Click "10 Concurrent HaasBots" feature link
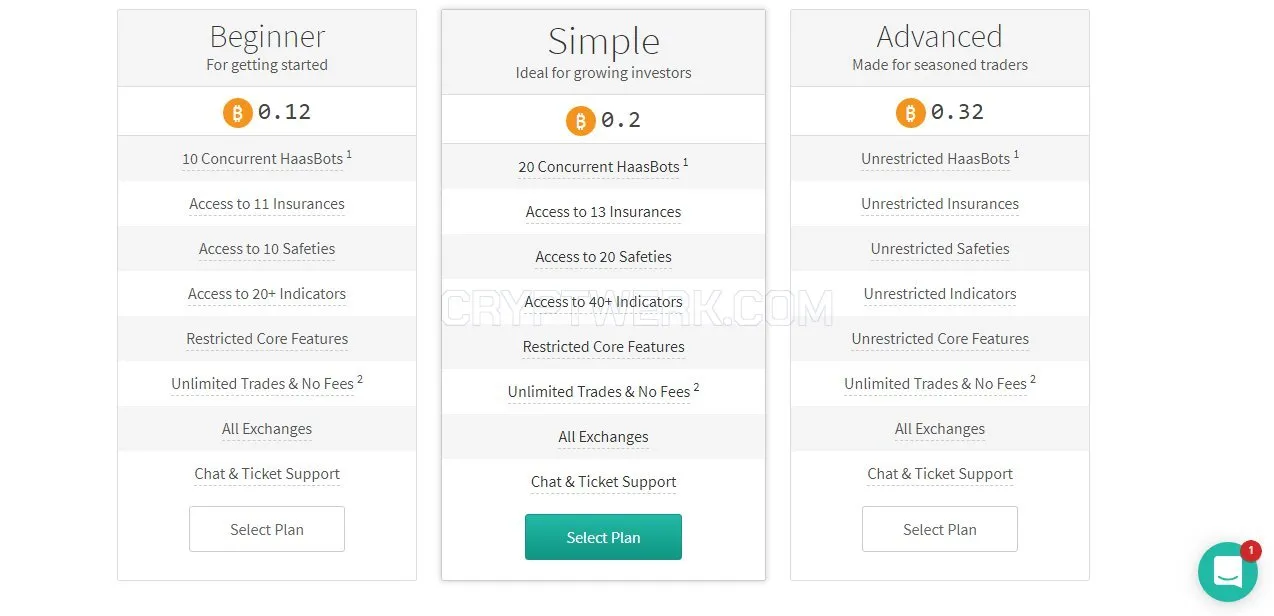Image resolution: width=1274 pixels, height=616 pixels. tap(263, 159)
